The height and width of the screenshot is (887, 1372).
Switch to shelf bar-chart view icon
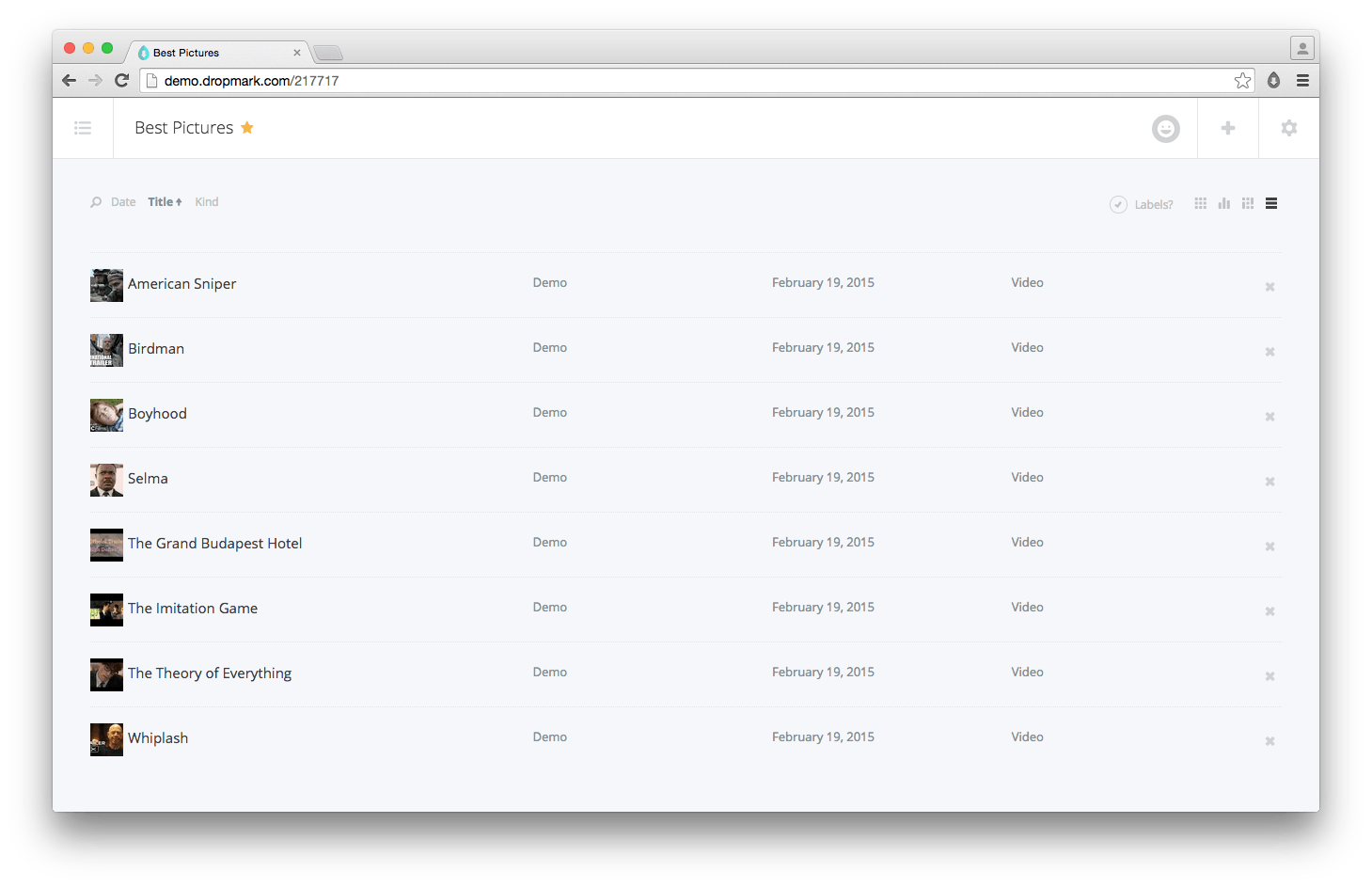1224,203
